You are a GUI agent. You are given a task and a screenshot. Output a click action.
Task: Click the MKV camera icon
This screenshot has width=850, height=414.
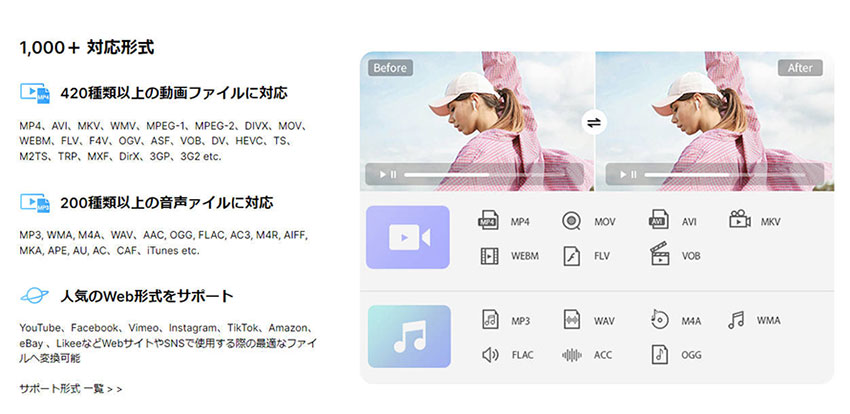pyautogui.click(x=739, y=220)
